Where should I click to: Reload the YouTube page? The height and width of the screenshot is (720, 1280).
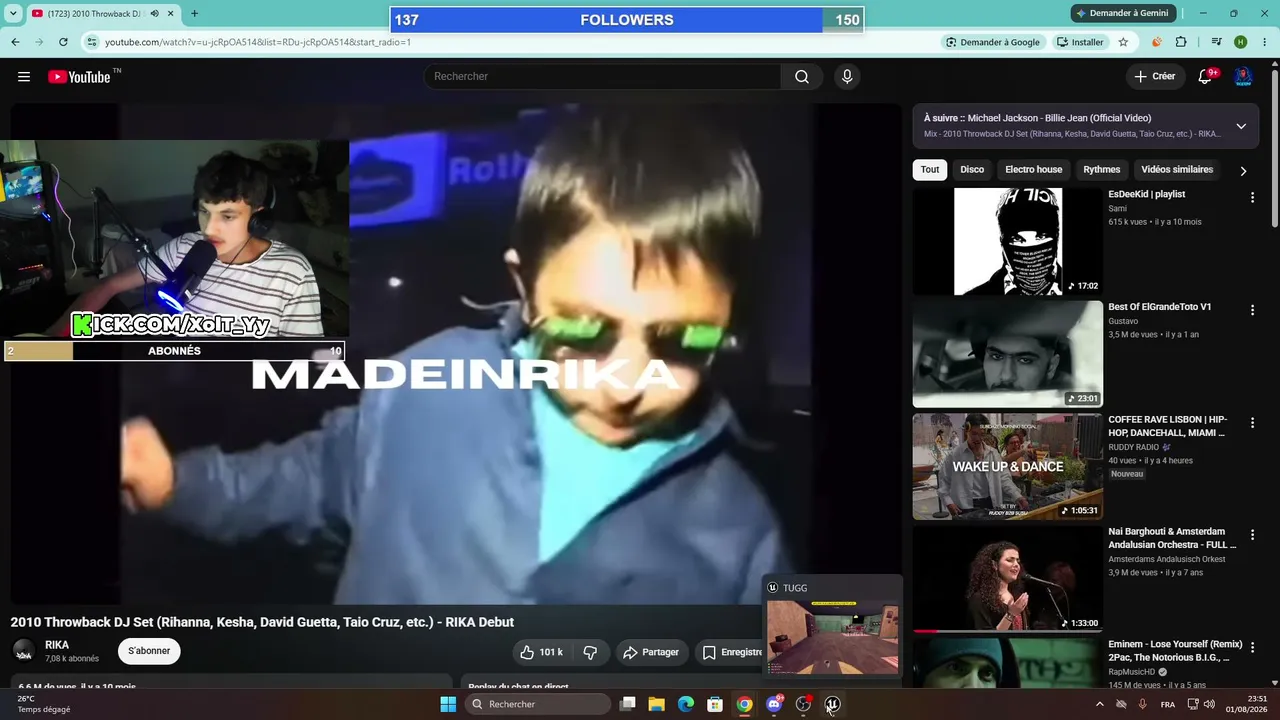pyautogui.click(x=63, y=42)
